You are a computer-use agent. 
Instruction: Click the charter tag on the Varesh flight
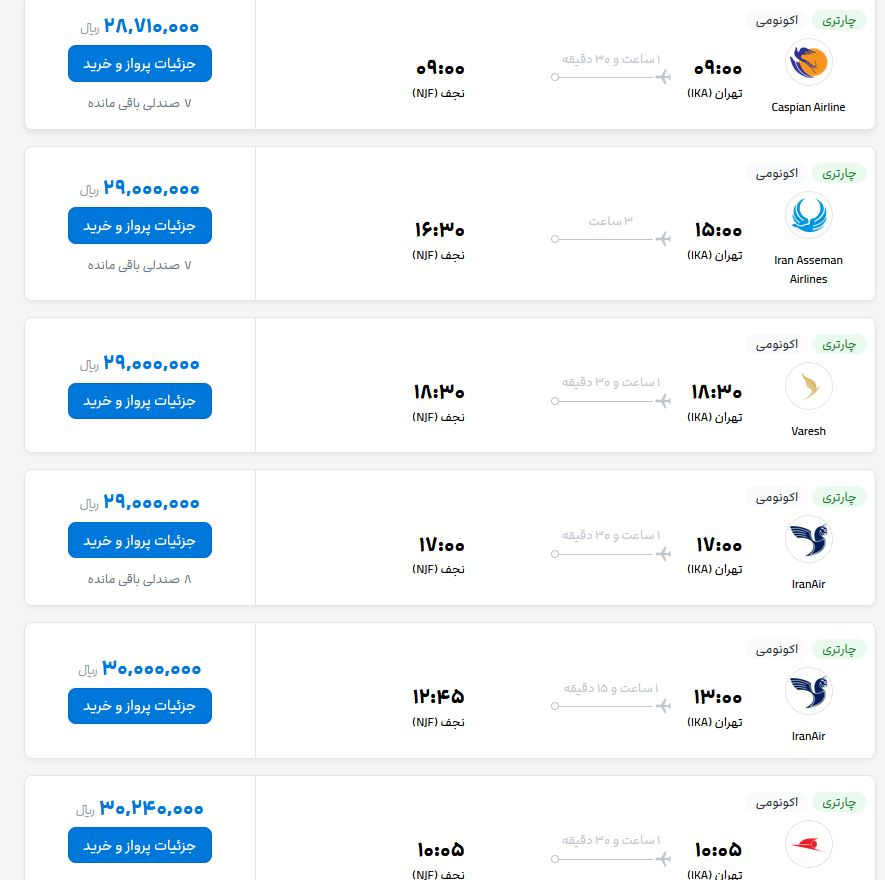coord(839,344)
